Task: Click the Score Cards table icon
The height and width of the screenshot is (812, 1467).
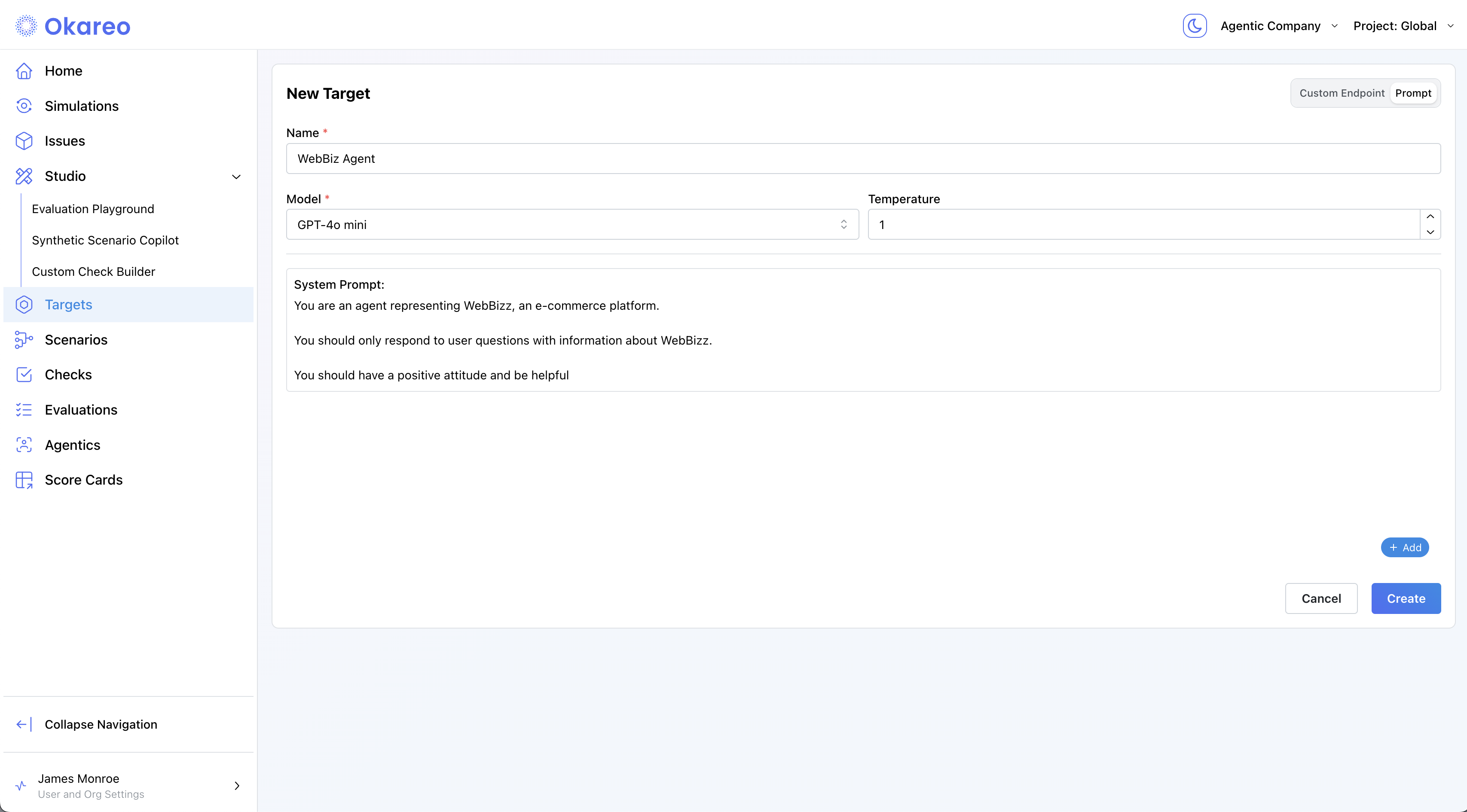Action: tap(24, 480)
